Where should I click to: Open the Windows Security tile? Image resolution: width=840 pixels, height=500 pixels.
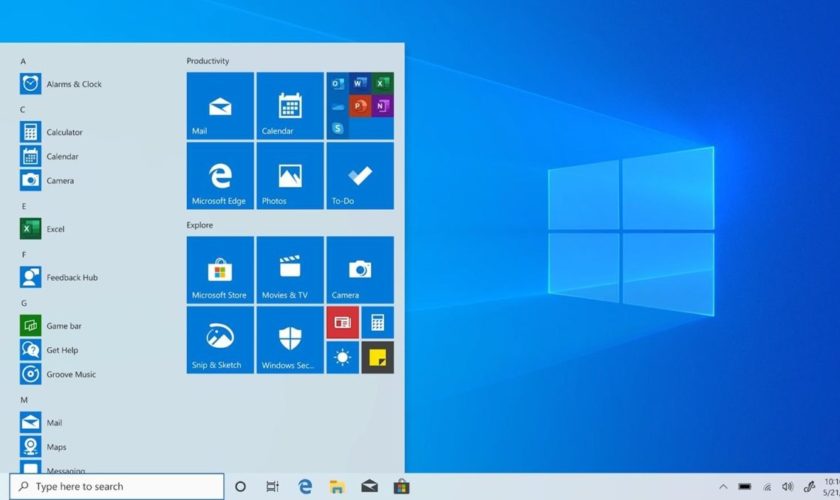click(x=290, y=340)
